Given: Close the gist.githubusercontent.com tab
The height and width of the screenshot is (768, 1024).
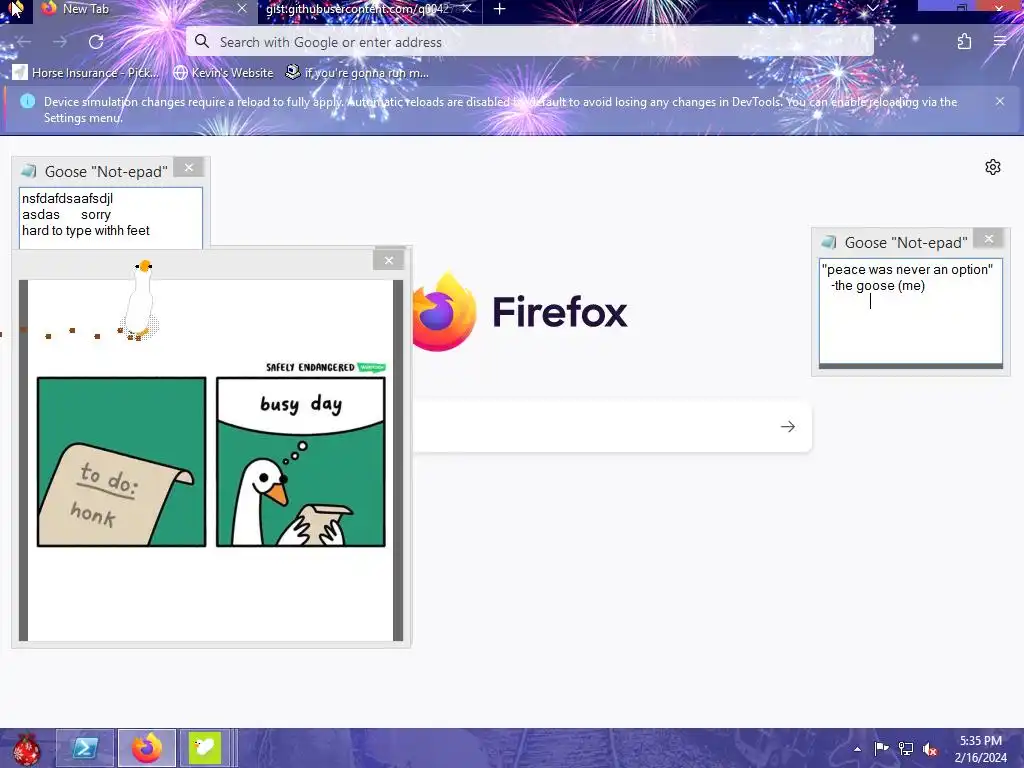Looking at the screenshot, I should point(467,8).
